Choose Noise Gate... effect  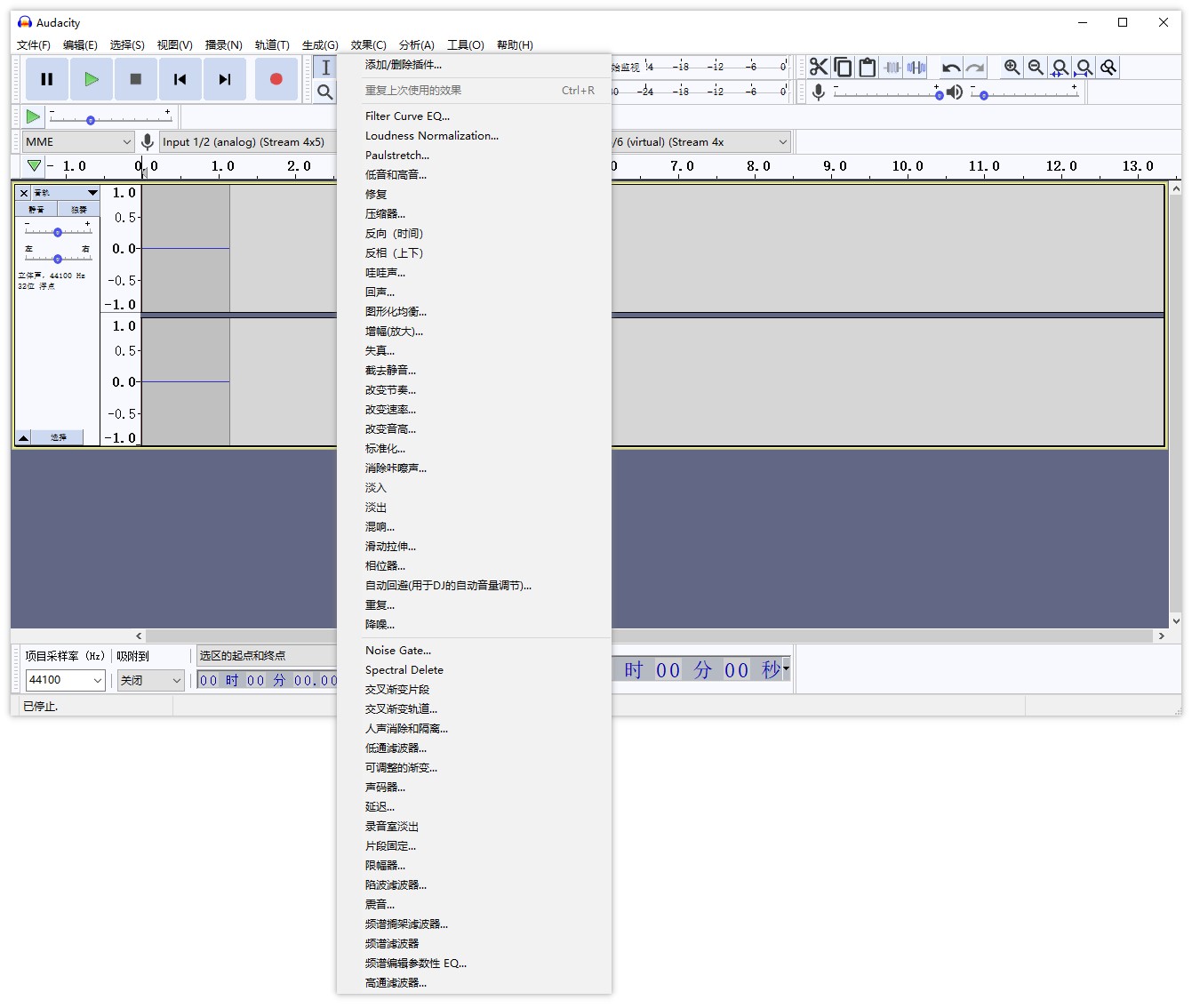[x=474, y=651]
